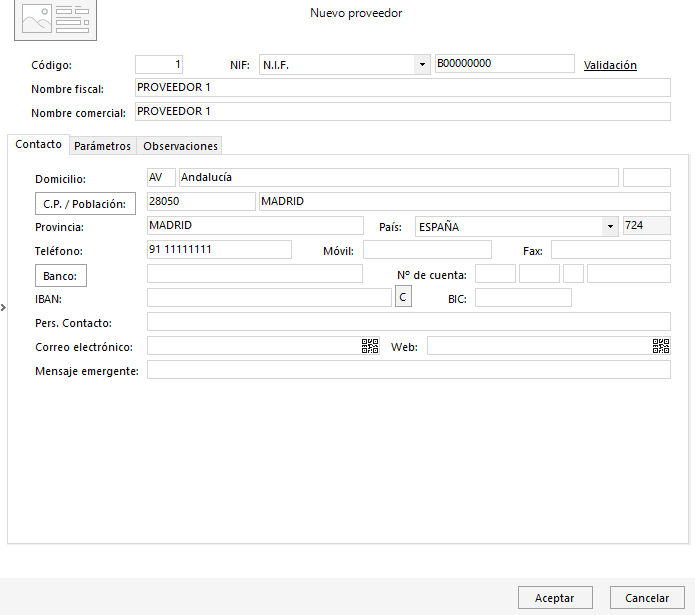The image size is (695, 615).
Task: Click the narrow Nº de cuenta check-digit box
Action: [x=573, y=273]
